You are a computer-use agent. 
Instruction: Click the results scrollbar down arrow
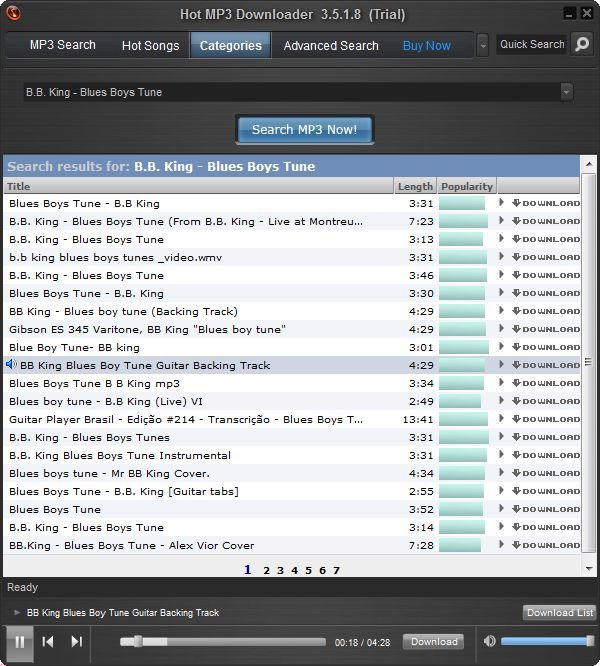coord(589,568)
